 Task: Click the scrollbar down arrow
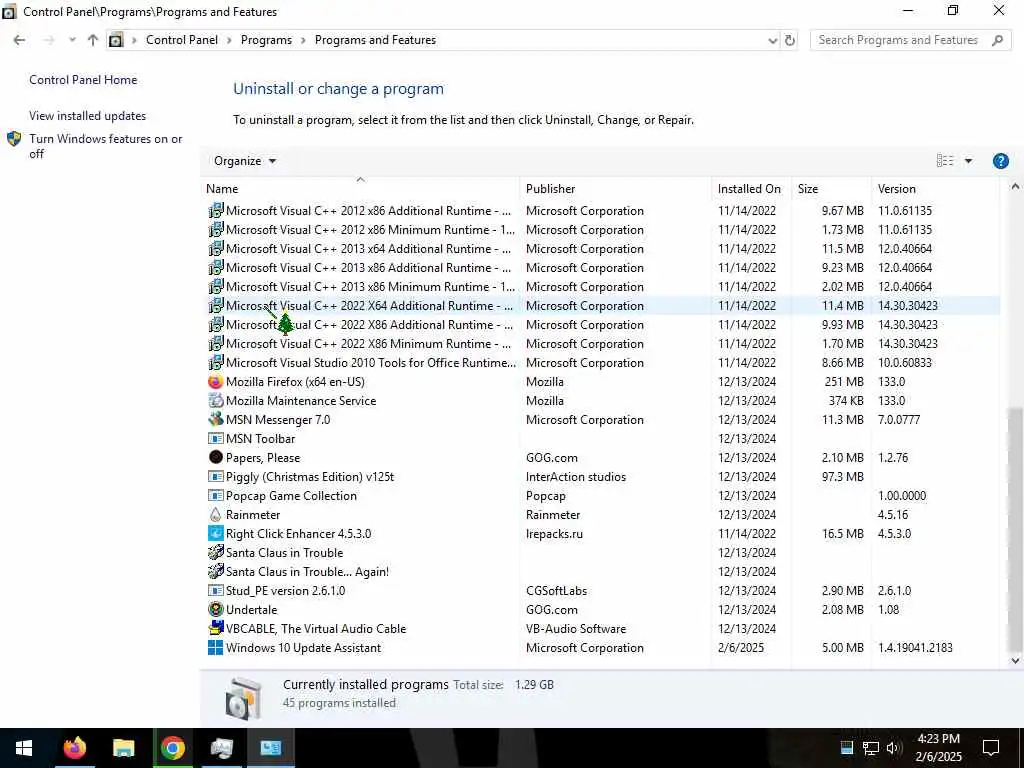pos(1015,660)
